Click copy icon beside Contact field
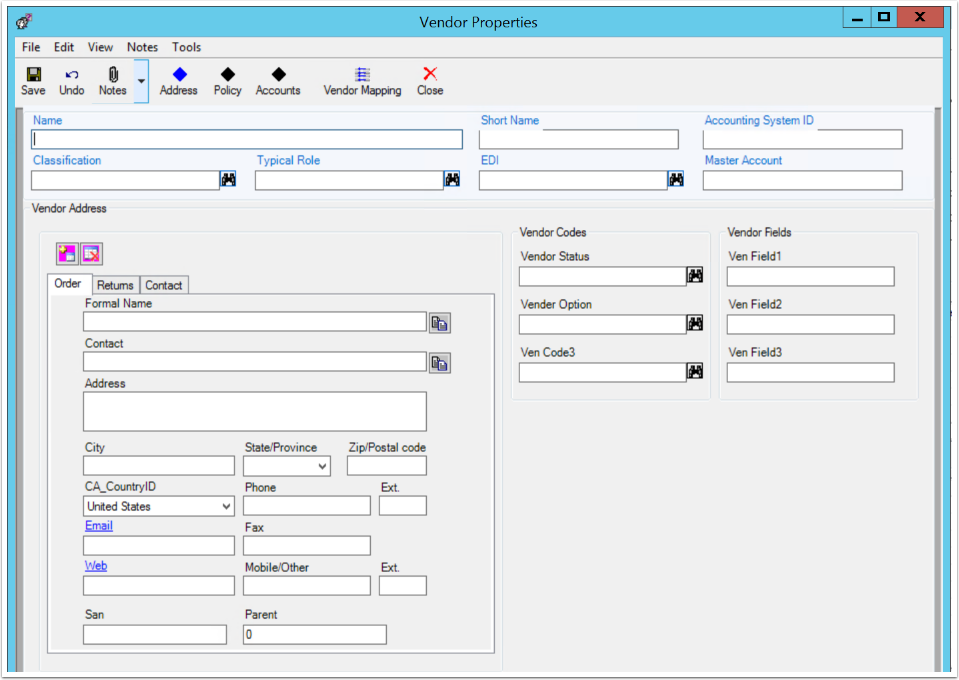The height and width of the screenshot is (680, 959). 440,363
